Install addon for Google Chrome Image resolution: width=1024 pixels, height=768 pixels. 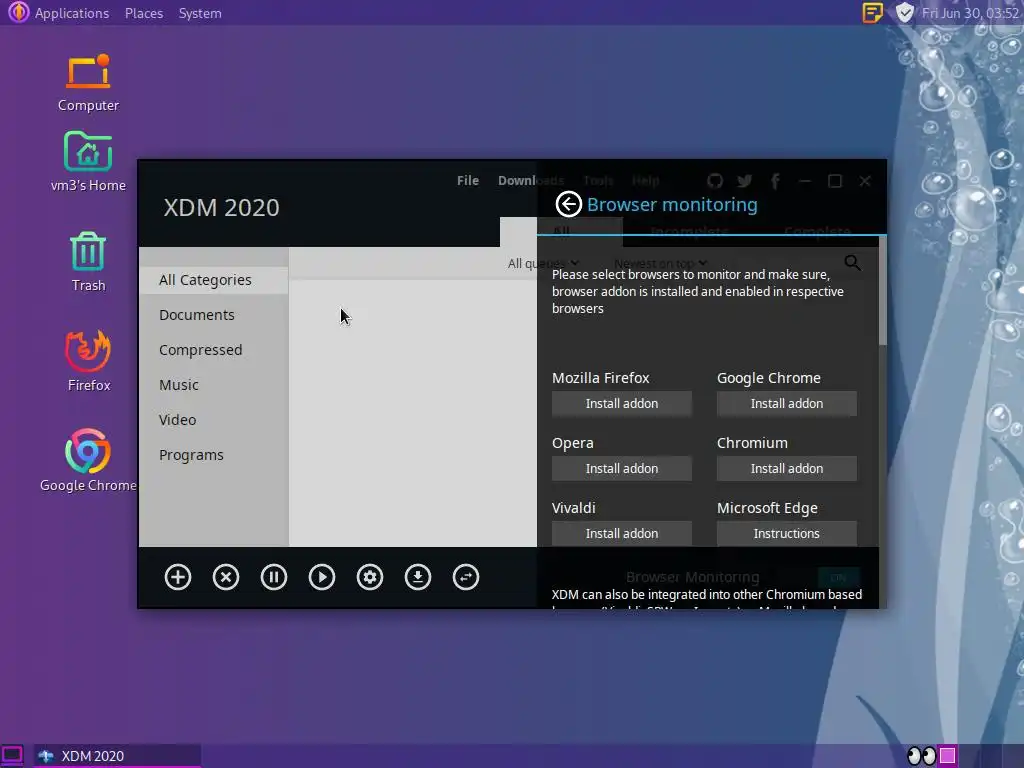(786, 404)
